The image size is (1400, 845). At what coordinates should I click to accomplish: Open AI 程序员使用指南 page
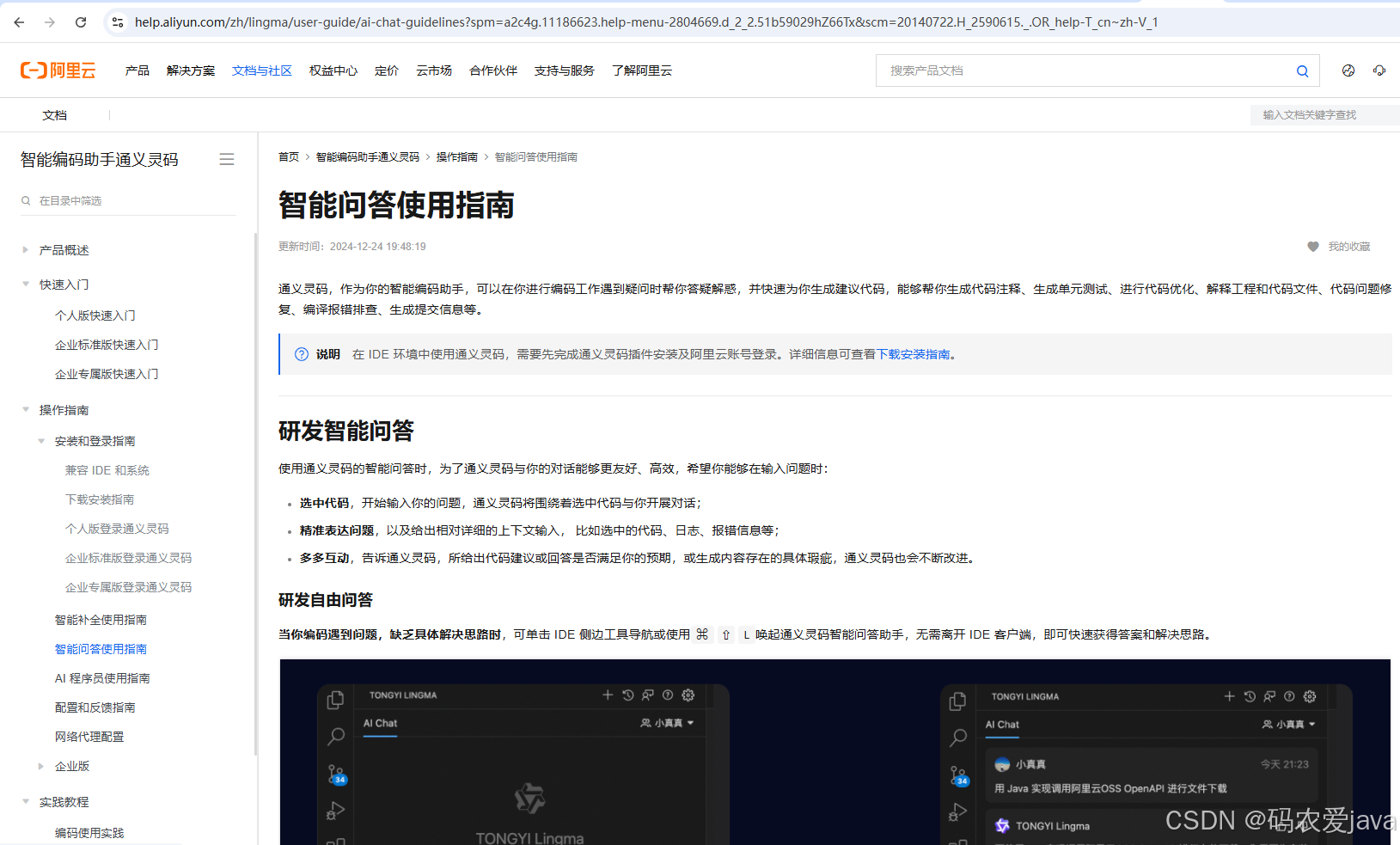coord(102,678)
